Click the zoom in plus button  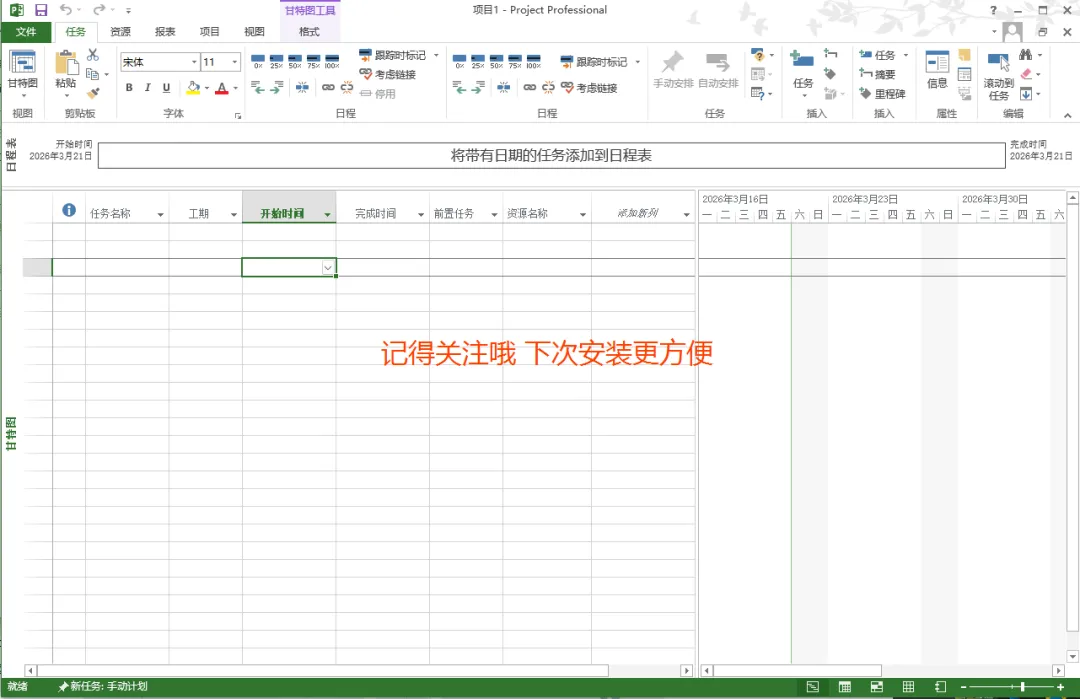pos(1061,687)
